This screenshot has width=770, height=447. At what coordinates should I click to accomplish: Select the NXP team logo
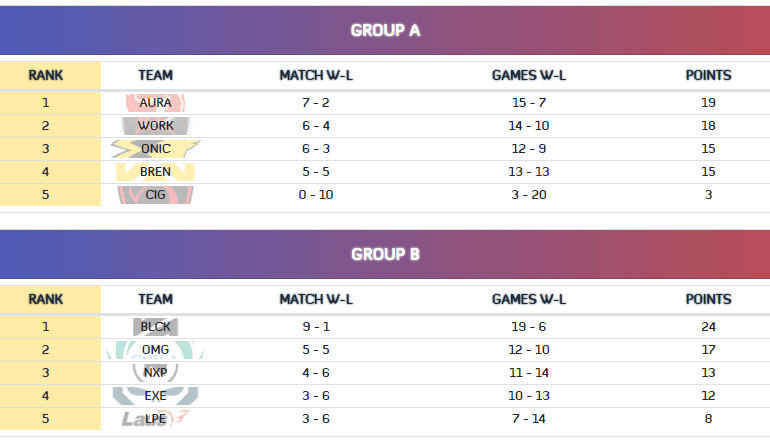(x=155, y=373)
